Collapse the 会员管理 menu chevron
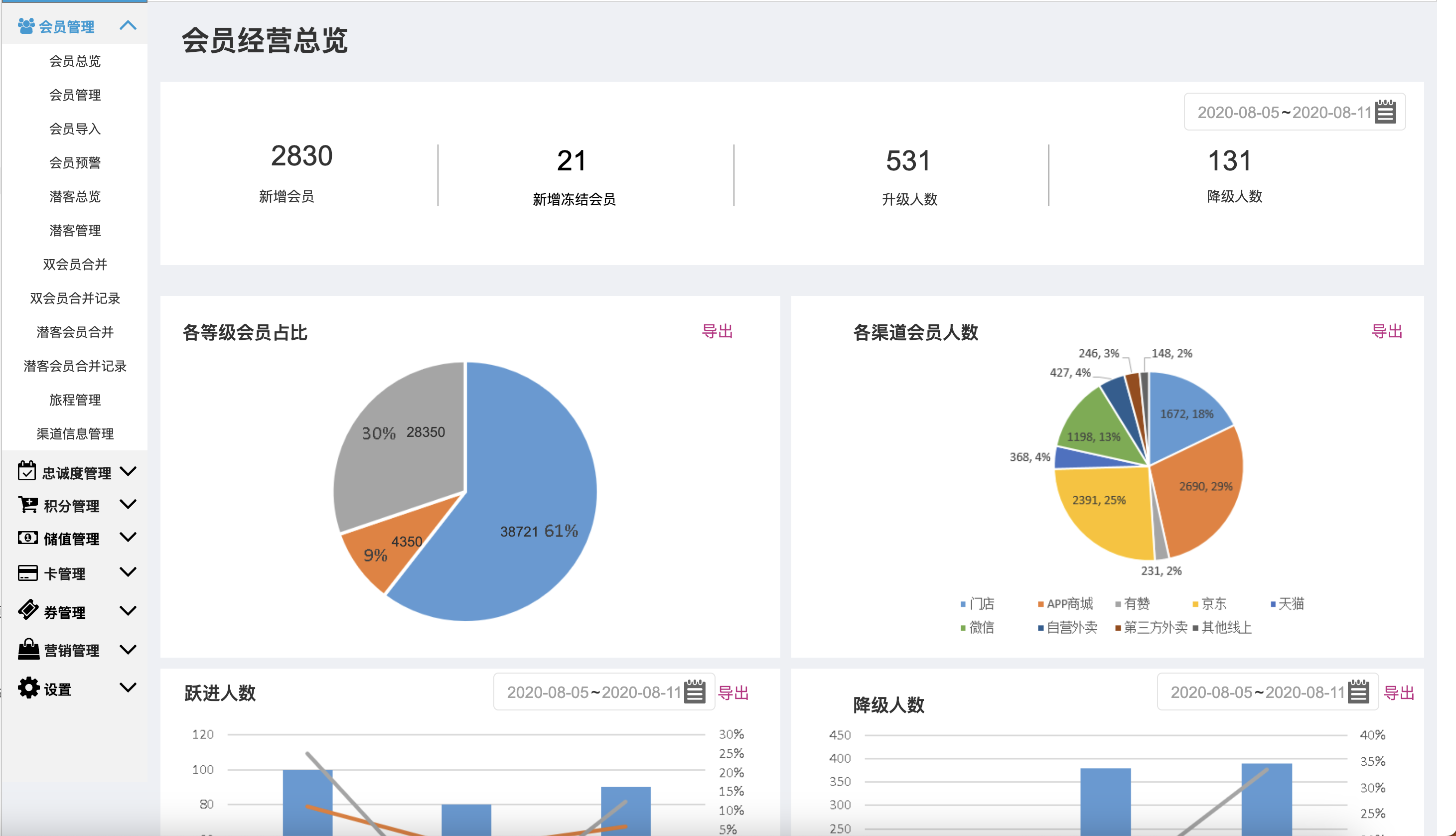The image size is (1456, 836). click(128, 25)
